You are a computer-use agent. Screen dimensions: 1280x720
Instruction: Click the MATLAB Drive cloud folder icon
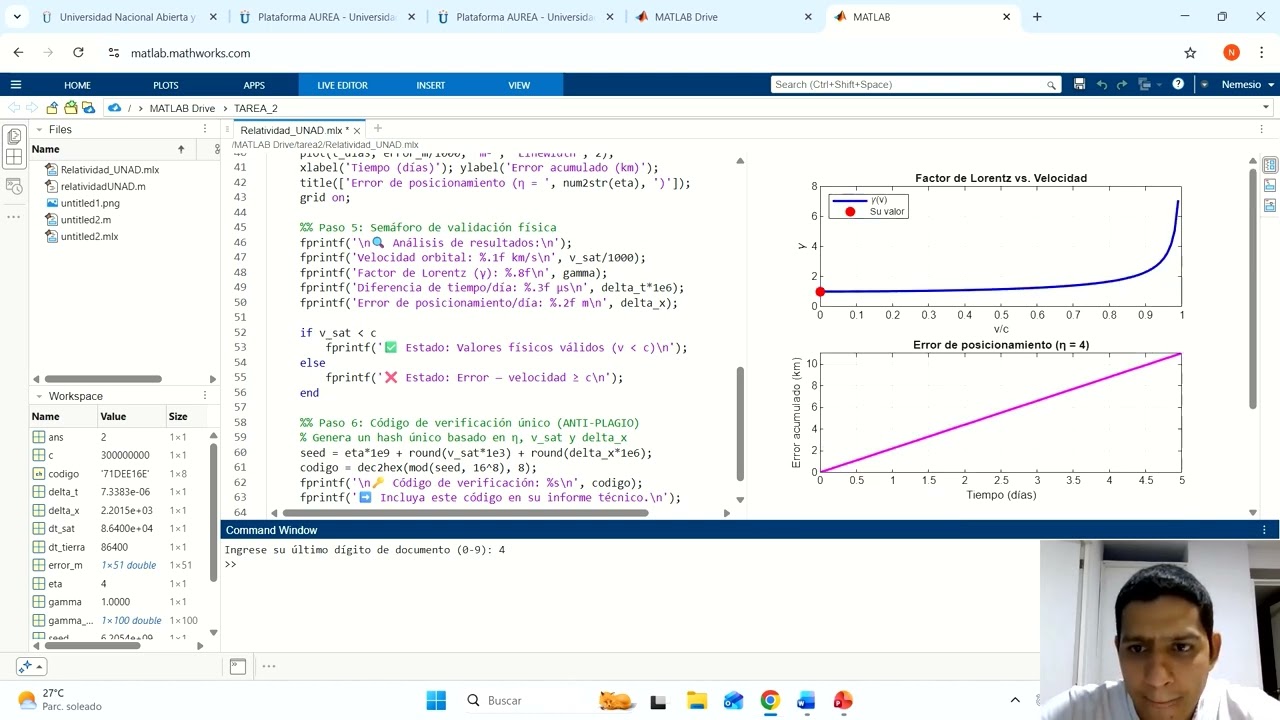pyautogui.click(x=89, y=108)
